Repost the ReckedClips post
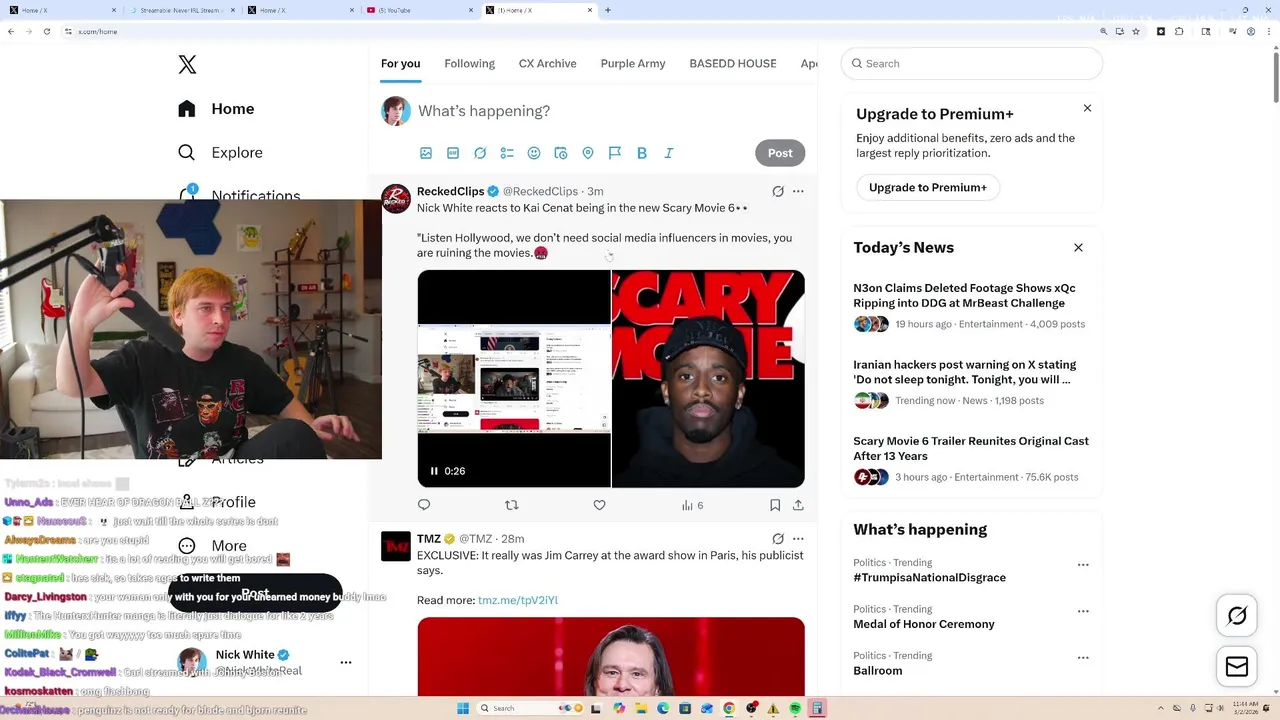 point(512,505)
